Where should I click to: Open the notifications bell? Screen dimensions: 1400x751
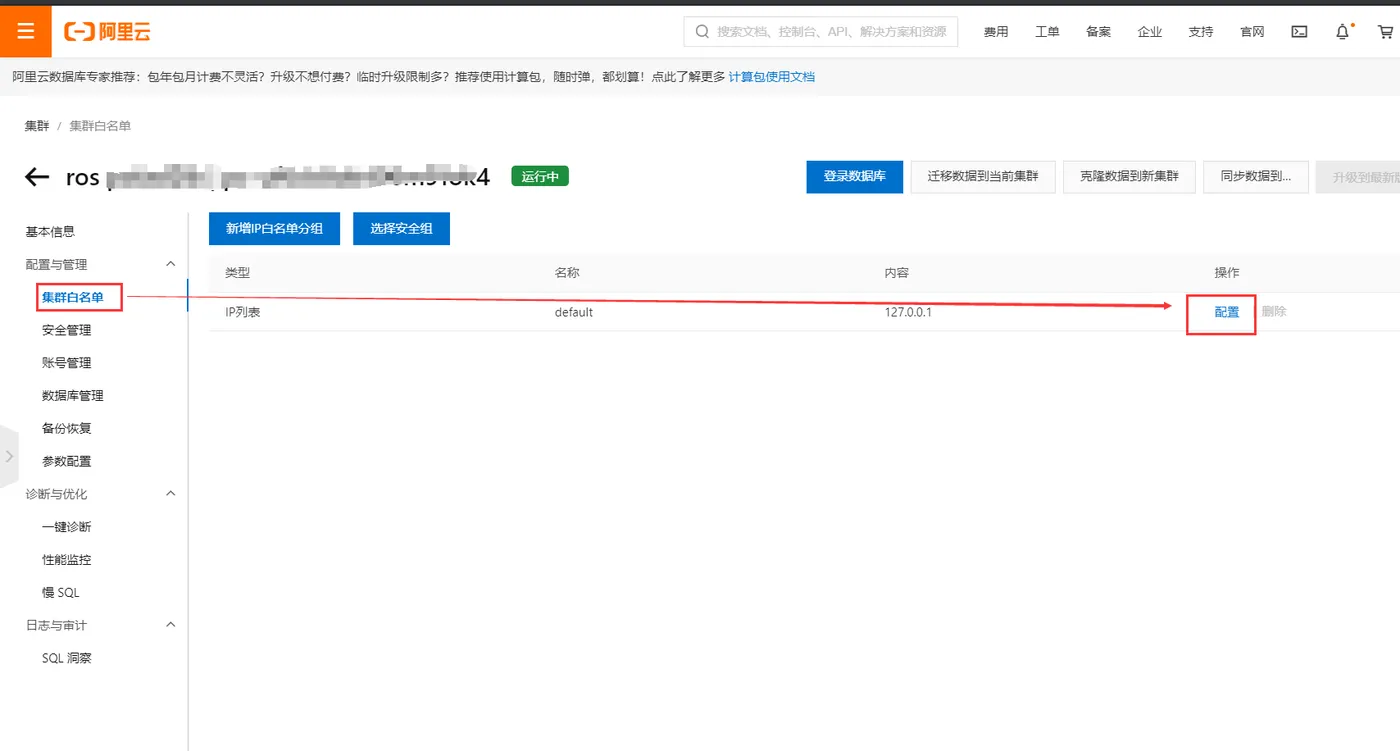point(1343,32)
